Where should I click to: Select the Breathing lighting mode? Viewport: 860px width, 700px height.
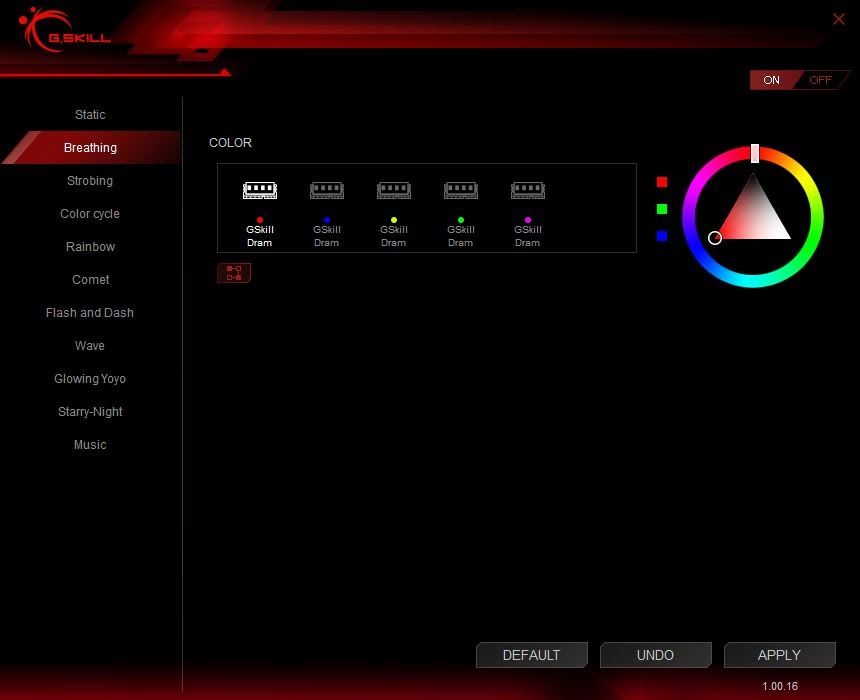point(90,148)
